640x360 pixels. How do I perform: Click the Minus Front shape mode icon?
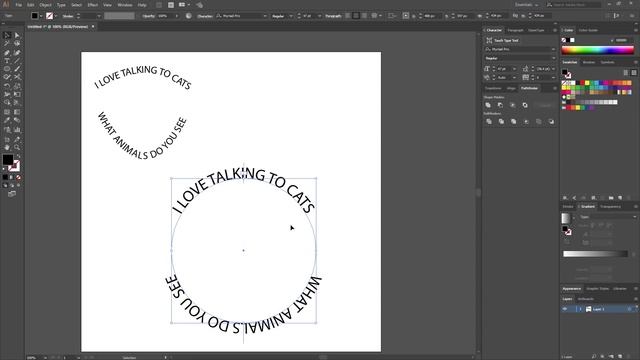click(x=500, y=105)
